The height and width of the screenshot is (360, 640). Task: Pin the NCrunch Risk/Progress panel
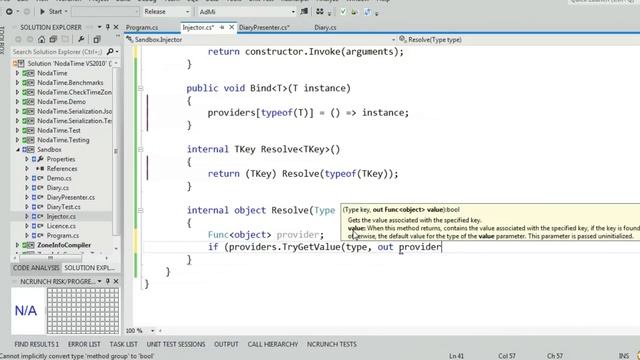pyautogui.click(x=108, y=281)
